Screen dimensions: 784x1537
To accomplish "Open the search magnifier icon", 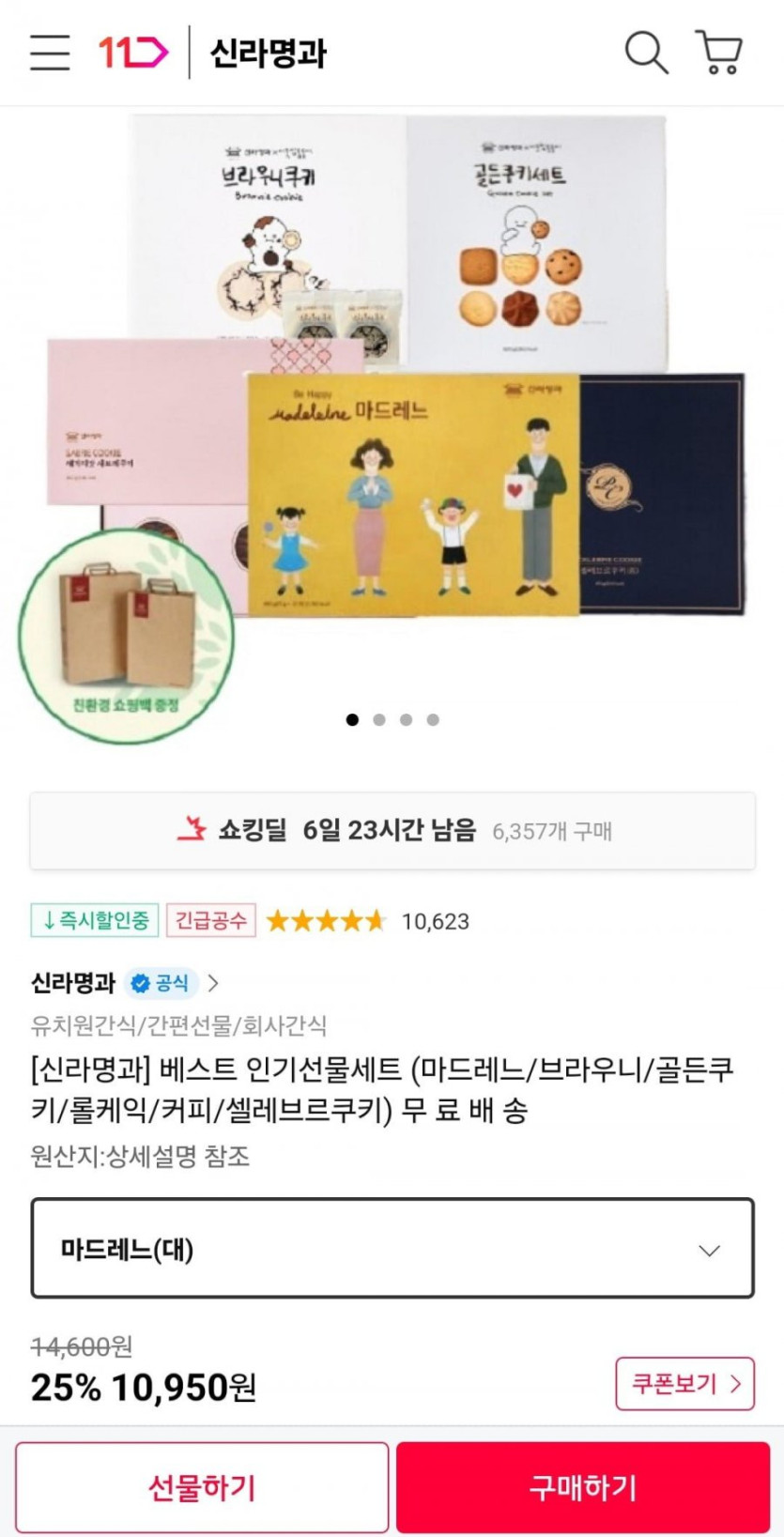I will coord(646,53).
